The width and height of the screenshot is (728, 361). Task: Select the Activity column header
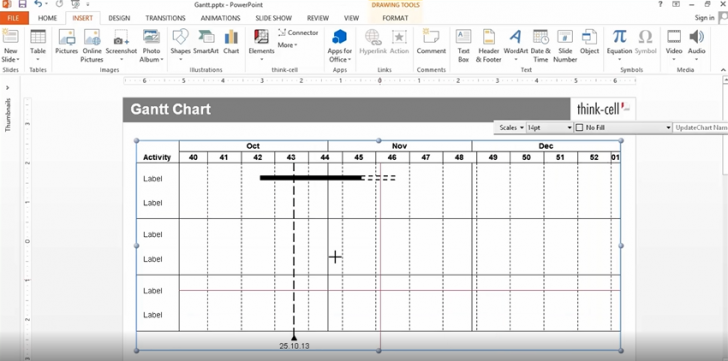(157, 157)
